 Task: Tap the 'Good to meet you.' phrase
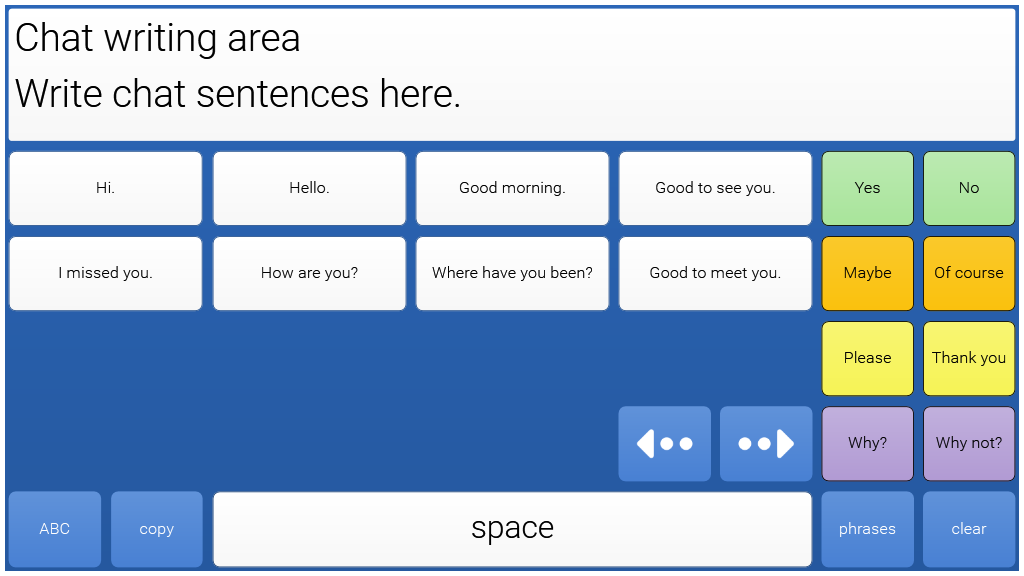715,273
